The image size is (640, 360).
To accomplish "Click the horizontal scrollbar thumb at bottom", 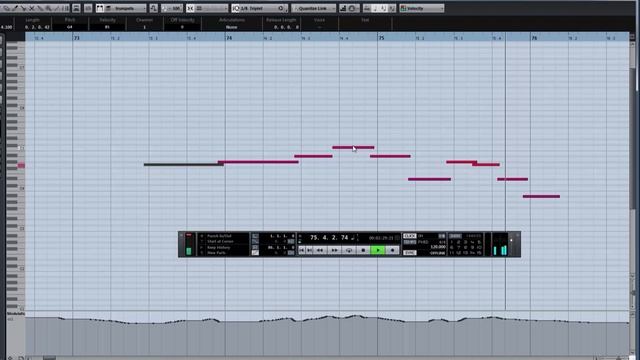I will (49, 358).
